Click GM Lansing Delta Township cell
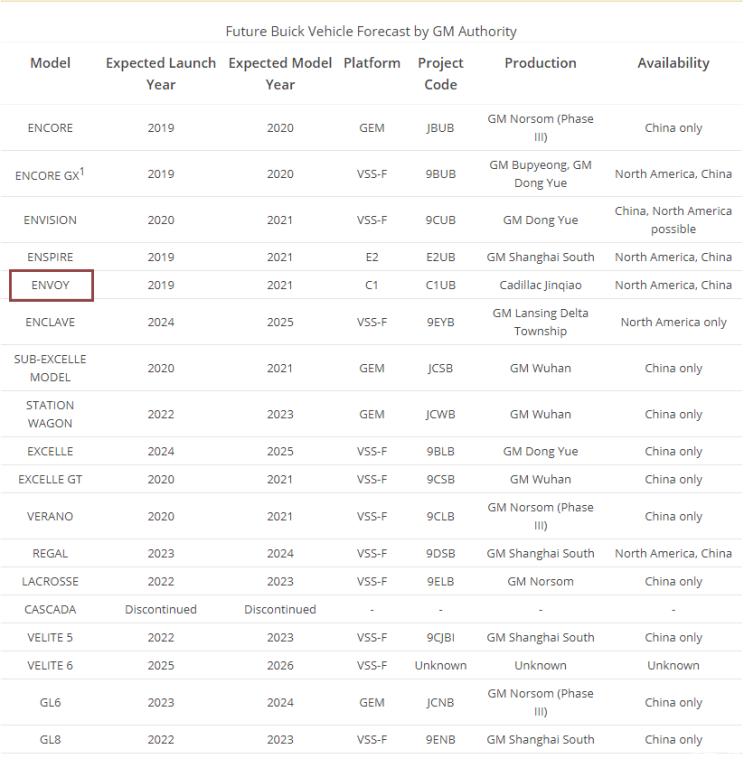Image resolution: width=744 pixels, height=768 pixels. point(540,322)
